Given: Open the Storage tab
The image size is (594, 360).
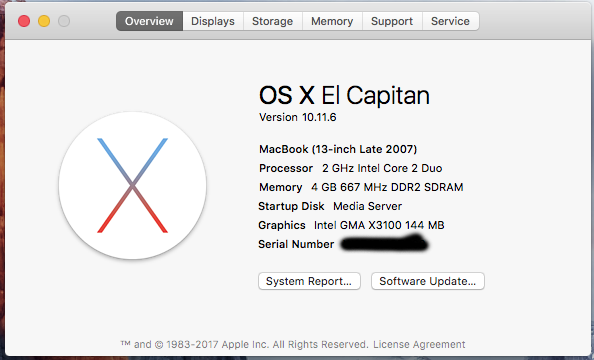Looking at the screenshot, I should [x=273, y=21].
